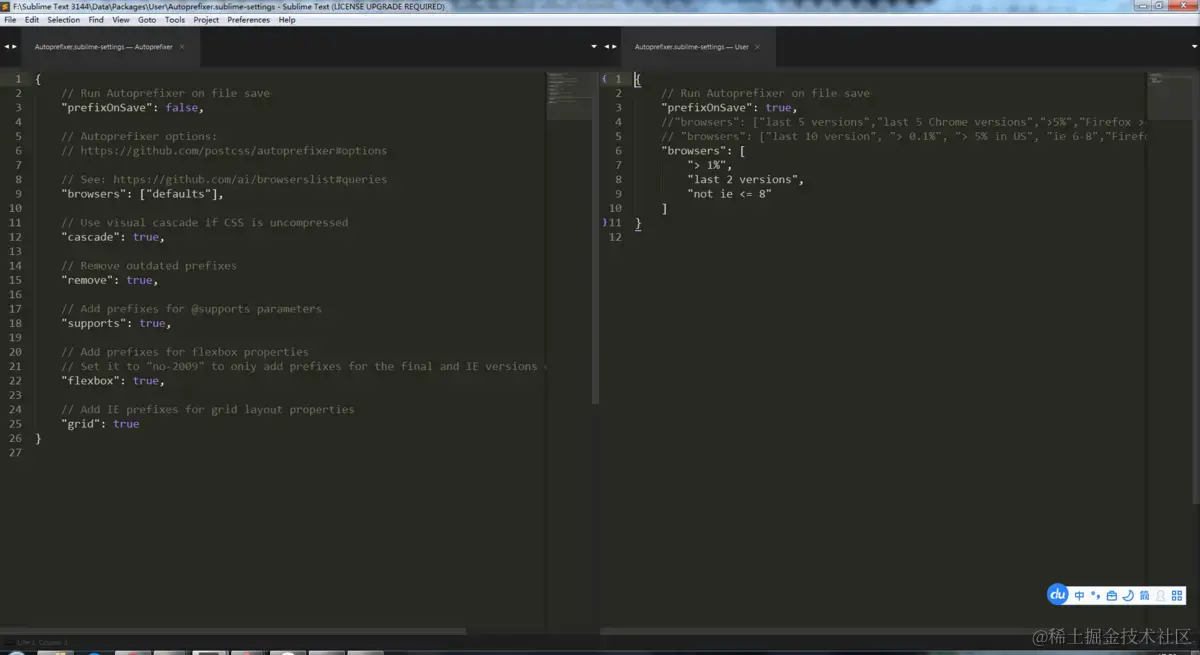
Task: Open the Goto menu
Action: 147,20
